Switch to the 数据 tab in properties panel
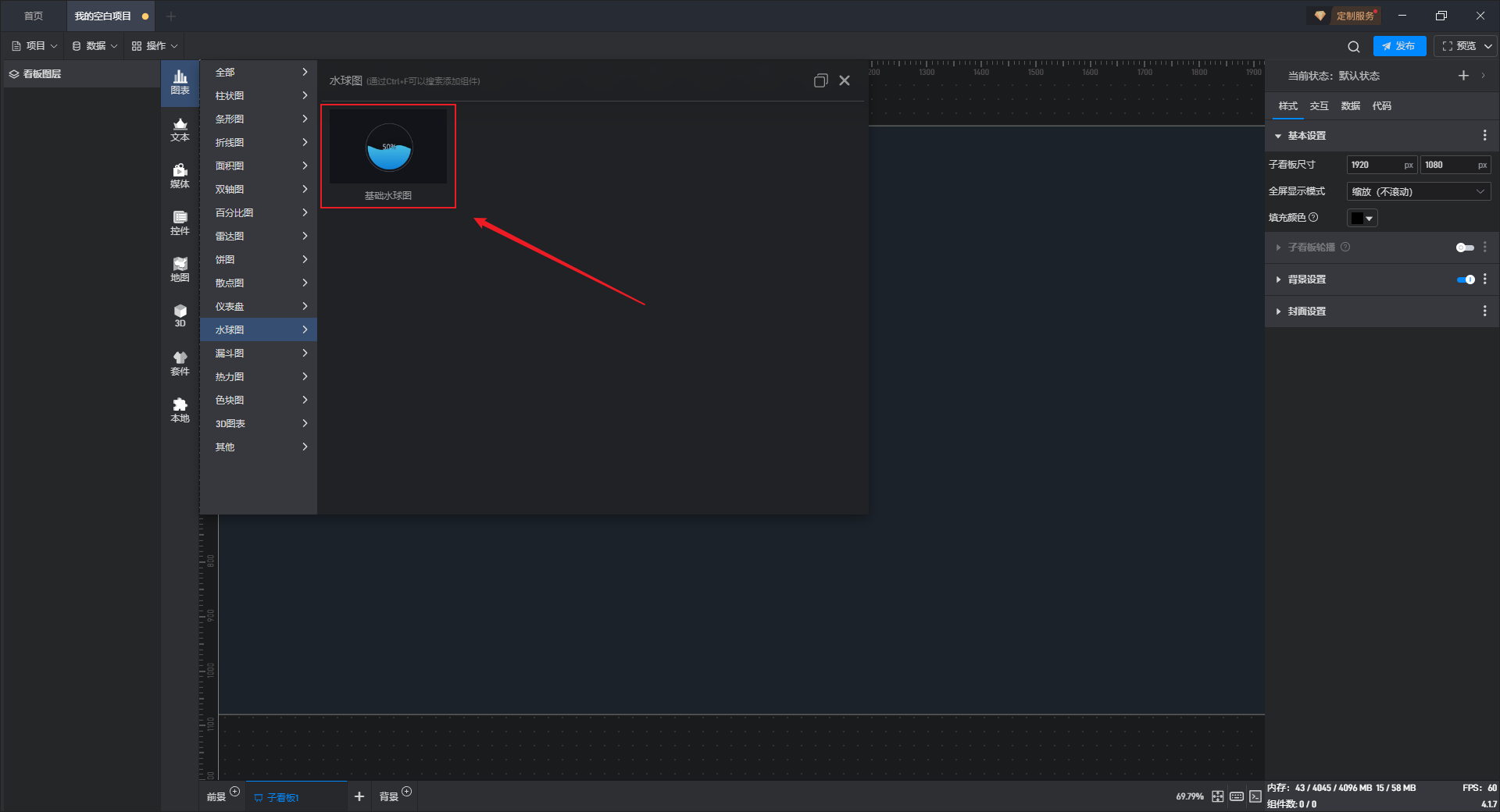 [1350, 106]
